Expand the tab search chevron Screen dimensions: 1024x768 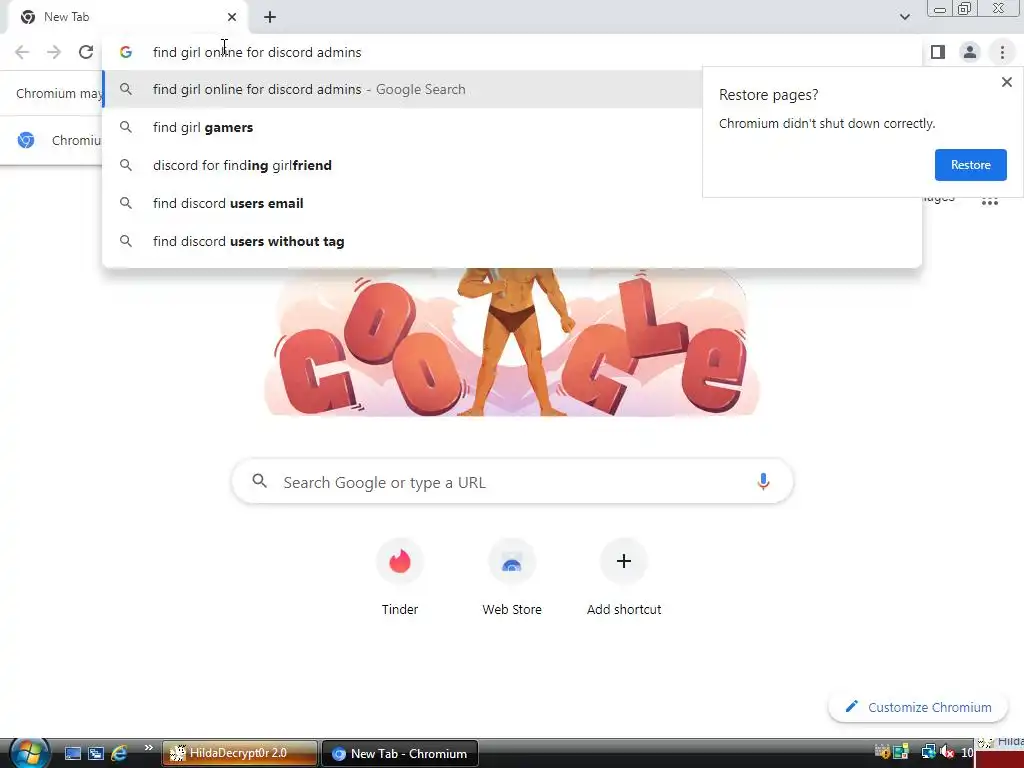tap(904, 17)
